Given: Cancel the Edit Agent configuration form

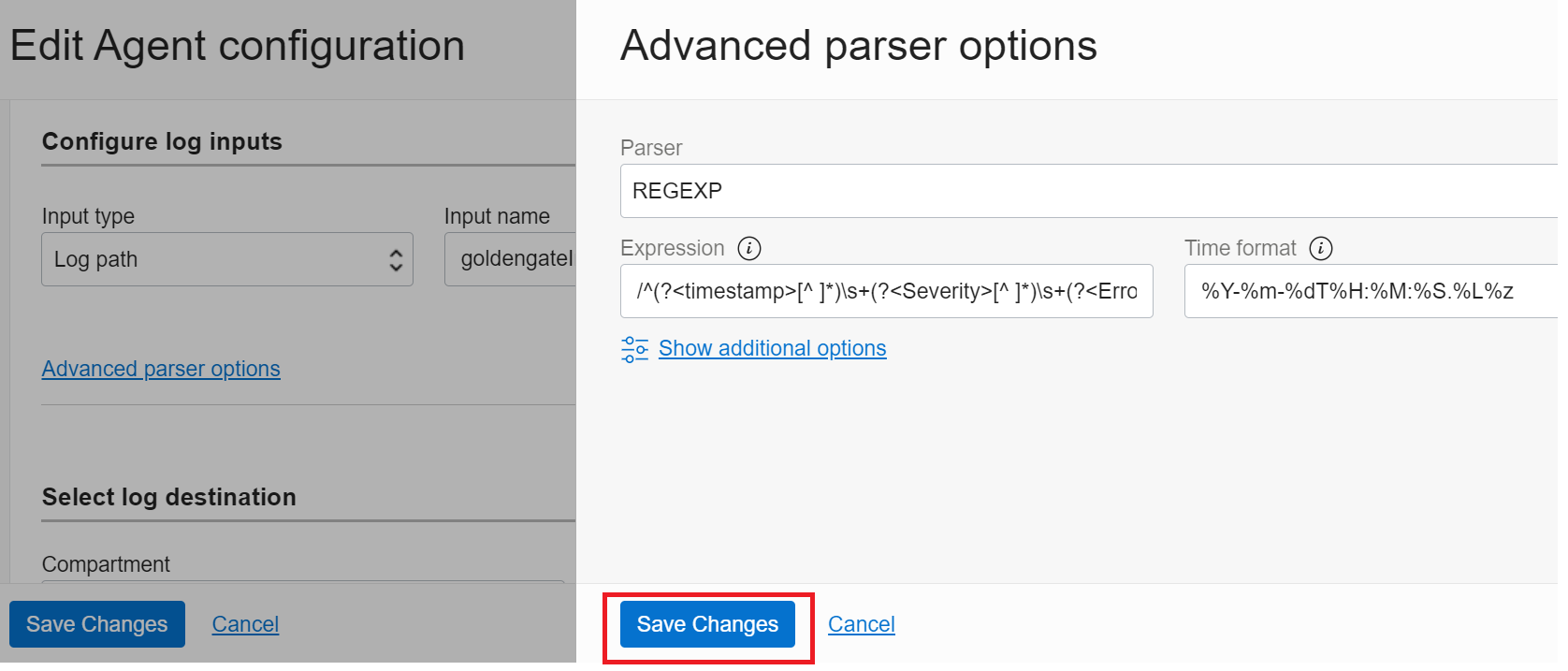Looking at the screenshot, I should [245, 624].
